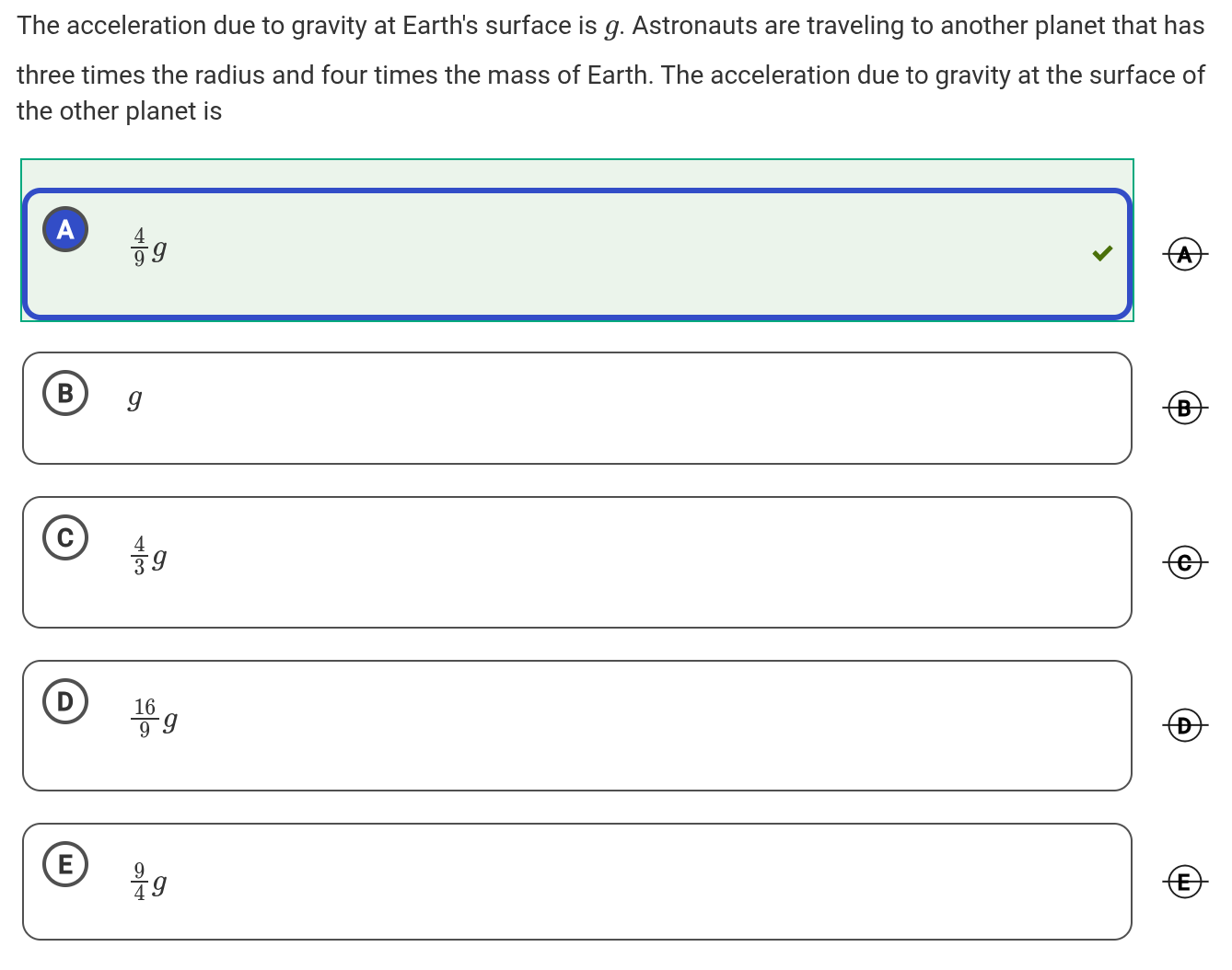Cross out answer B with strikethrough icon
This screenshot has width=1232, height=970.
(1184, 408)
